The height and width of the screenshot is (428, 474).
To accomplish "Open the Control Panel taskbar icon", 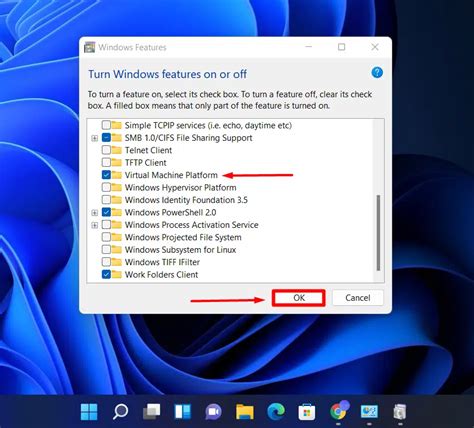I will (x=369, y=412).
